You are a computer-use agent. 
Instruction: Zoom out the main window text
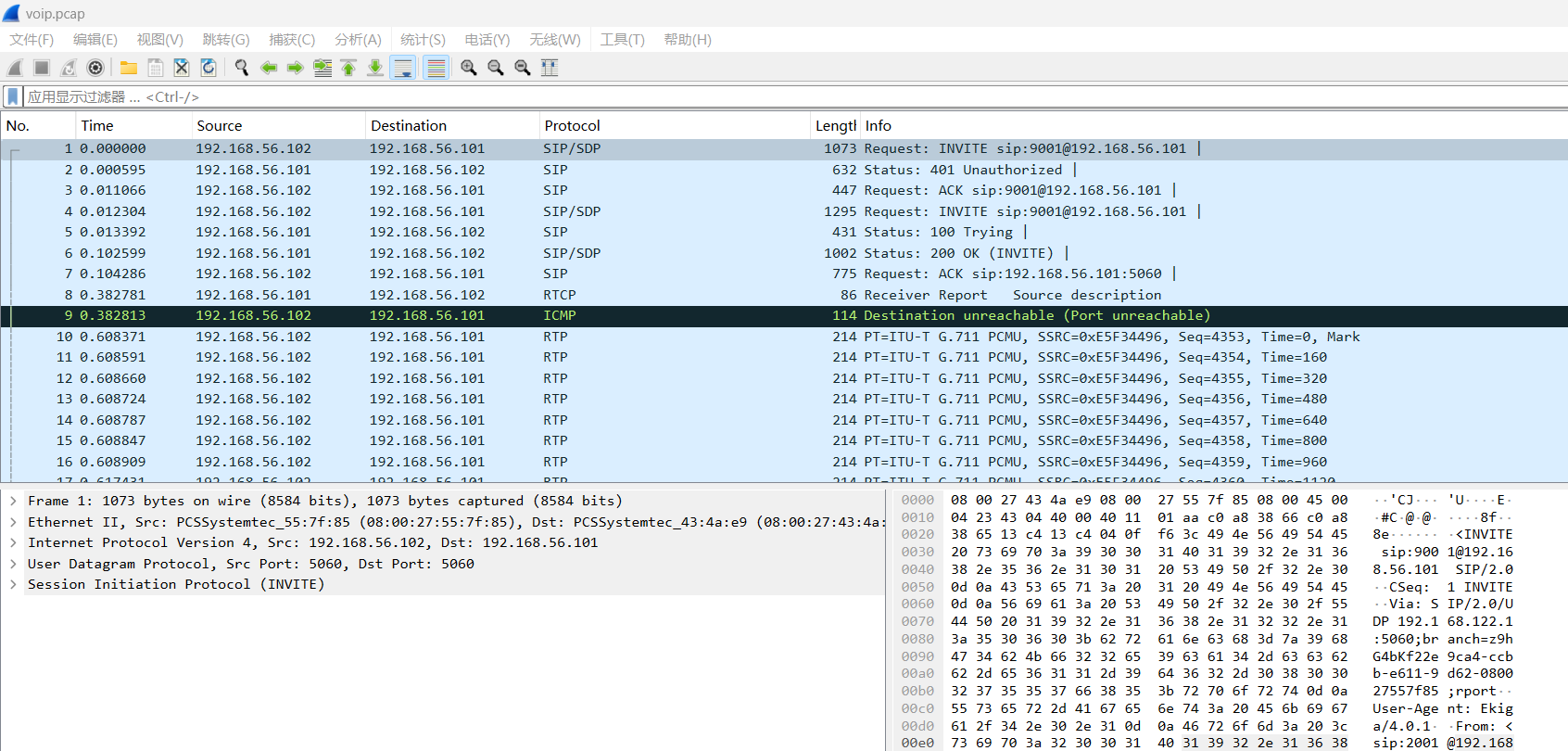tap(496, 68)
